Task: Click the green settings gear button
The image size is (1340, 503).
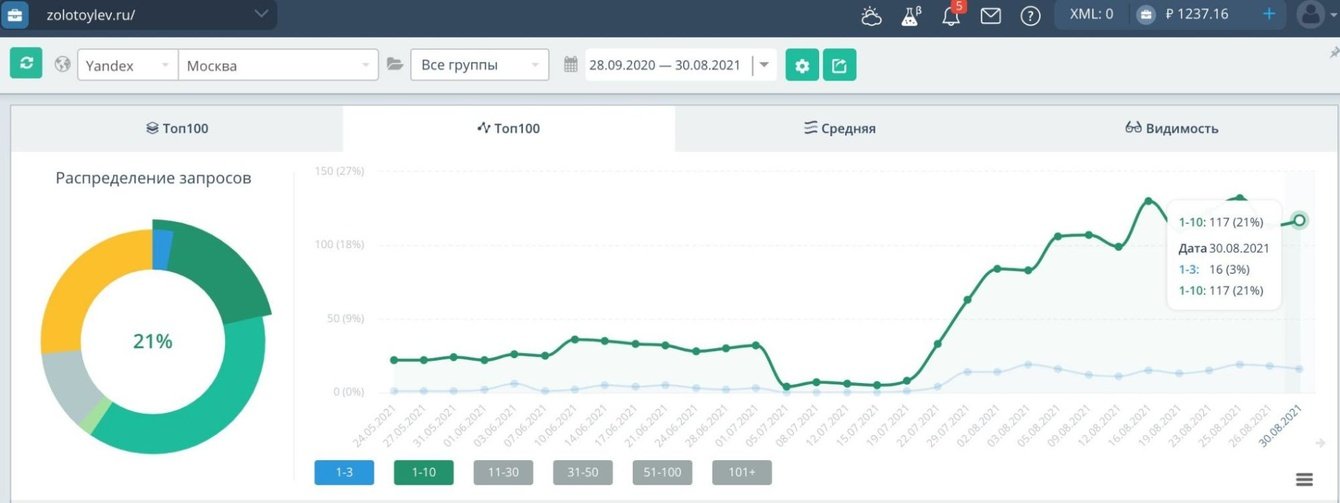Action: (x=802, y=65)
